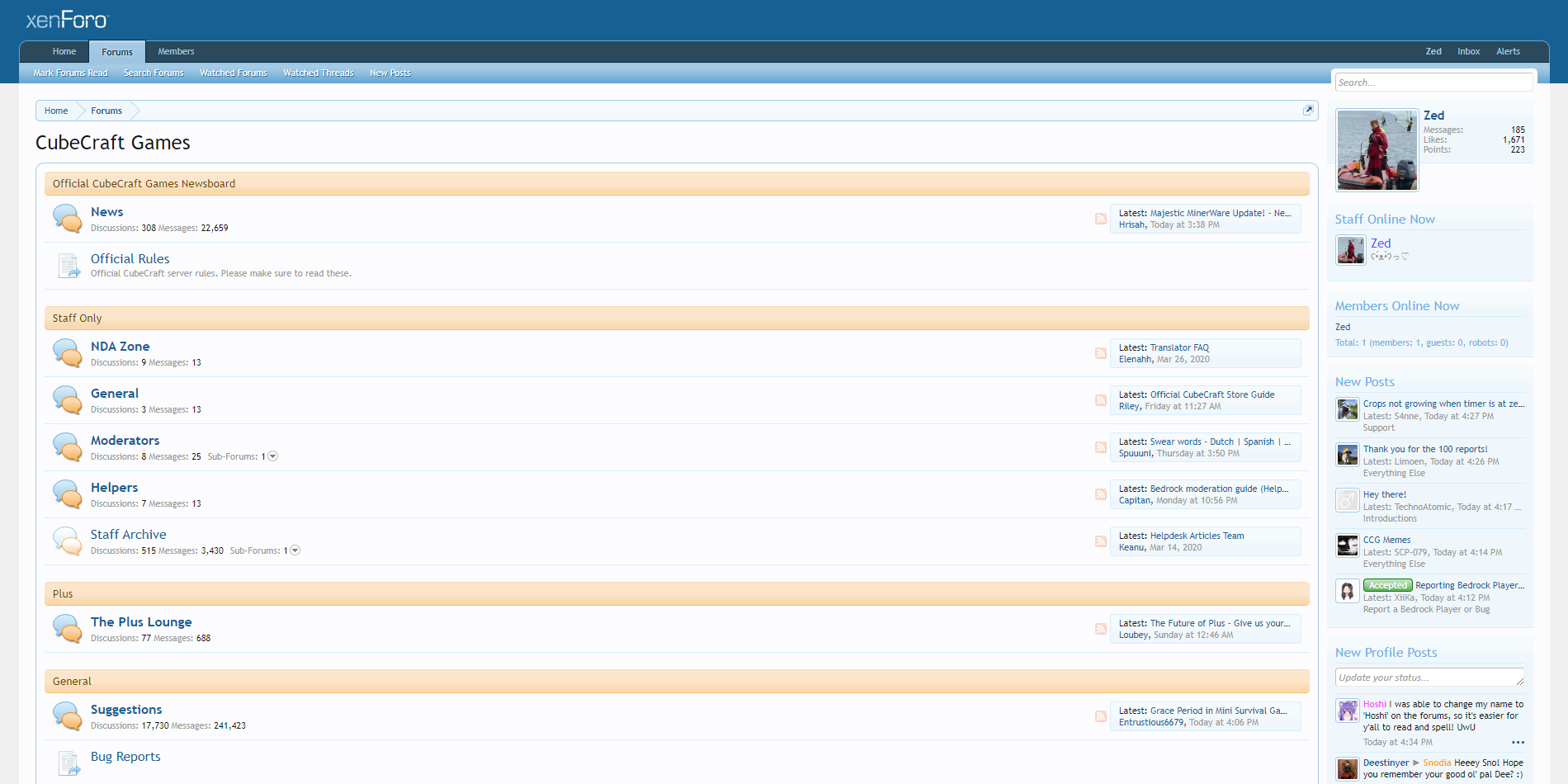Open the RSS feed for Moderators
The image size is (1568, 784).
(x=1101, y=447)
